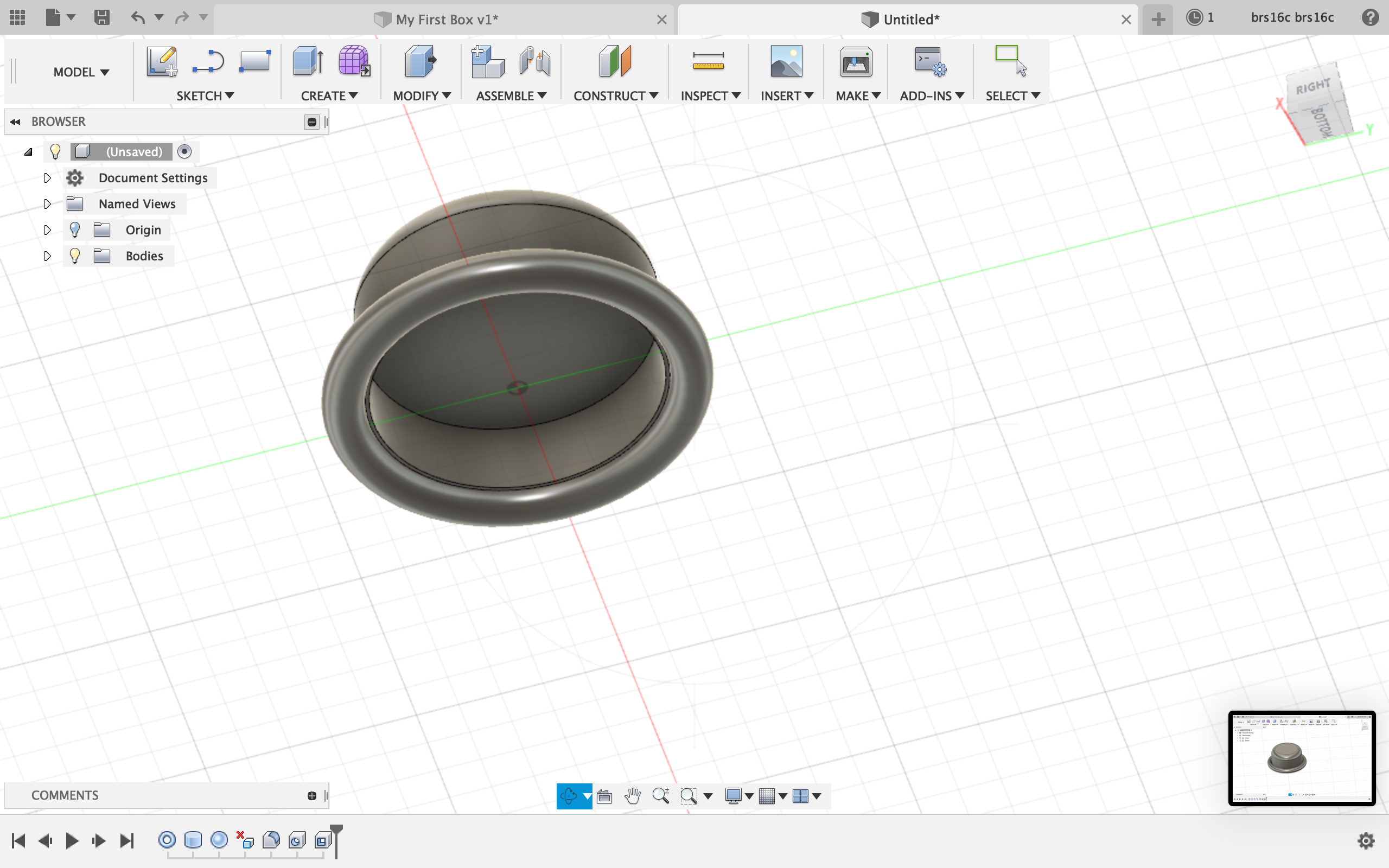Open the MODIFY menu
The image size is (1389, 868).
coord(421,96)
